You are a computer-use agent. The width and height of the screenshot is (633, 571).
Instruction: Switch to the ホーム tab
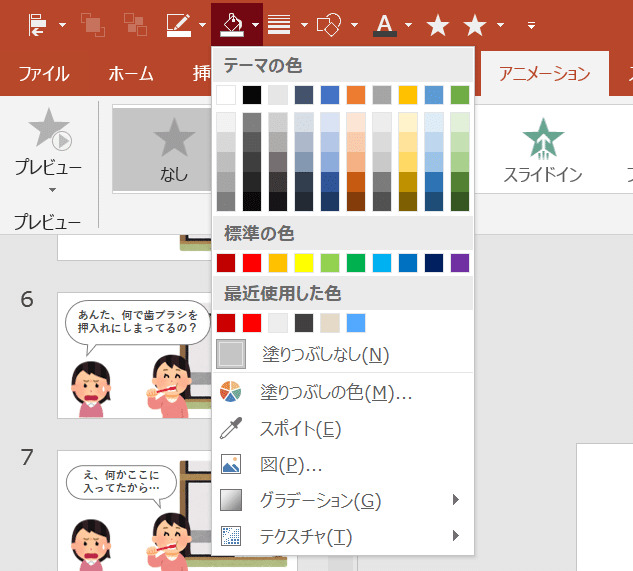click(131, 74)
